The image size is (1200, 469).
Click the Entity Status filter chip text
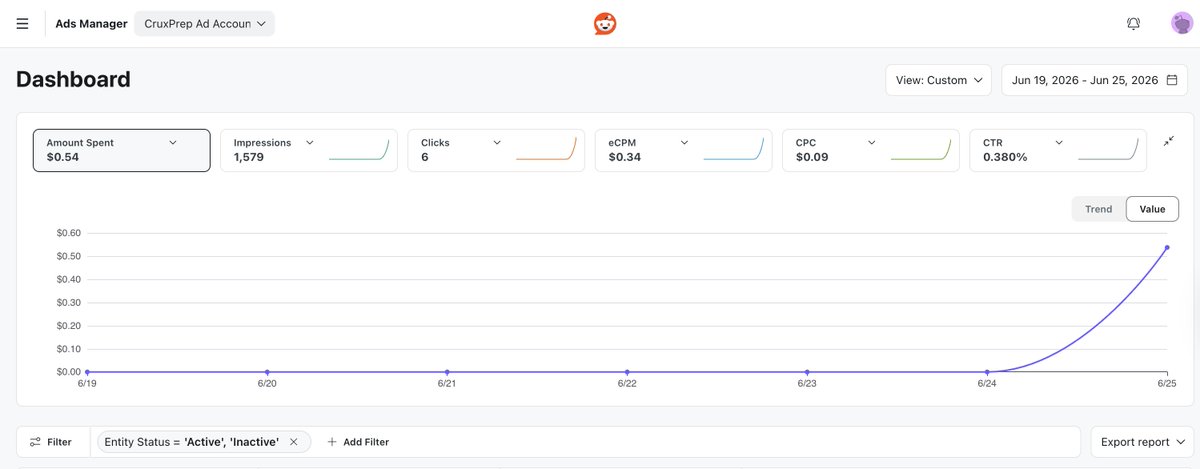tap(191, 441)
